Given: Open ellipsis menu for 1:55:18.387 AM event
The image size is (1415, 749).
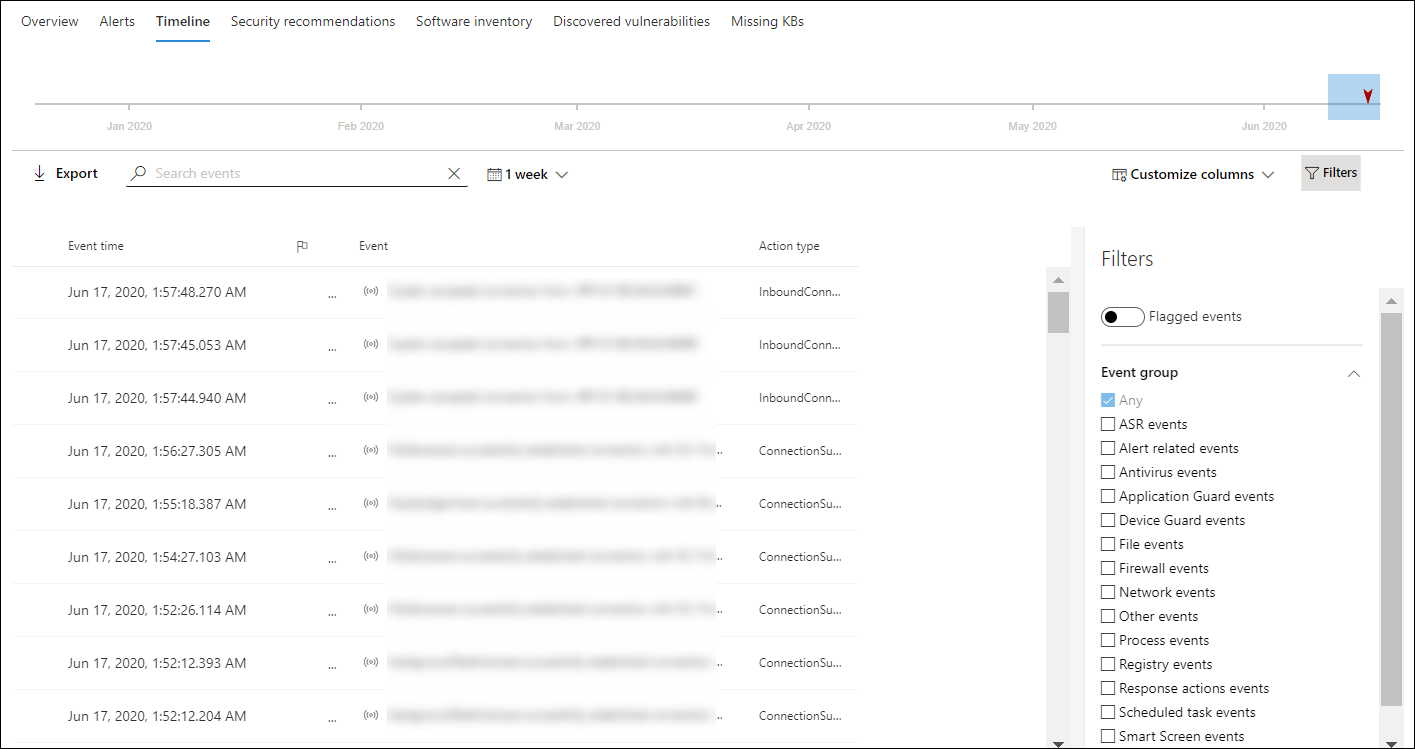Looking at the screenshot, I should pyautogui.click(x=332, y=505).
